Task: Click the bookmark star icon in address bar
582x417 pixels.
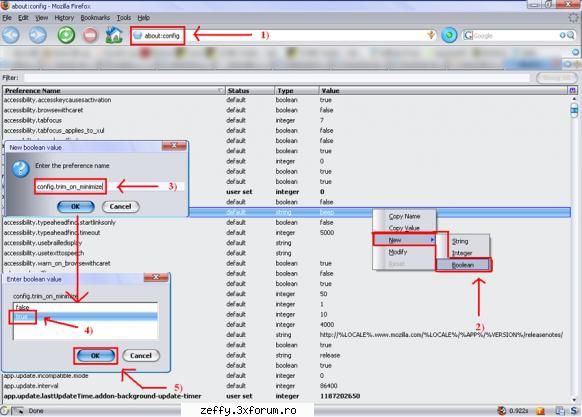Action: click(x=431, y=35)
